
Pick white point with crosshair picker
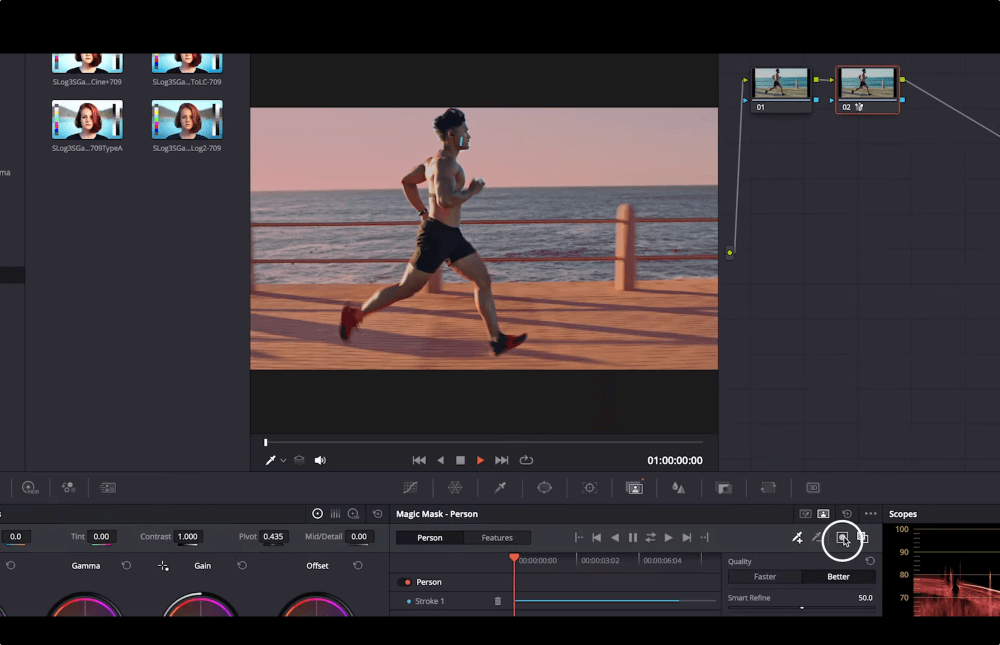pyautogui.click(x=163, y=566)
